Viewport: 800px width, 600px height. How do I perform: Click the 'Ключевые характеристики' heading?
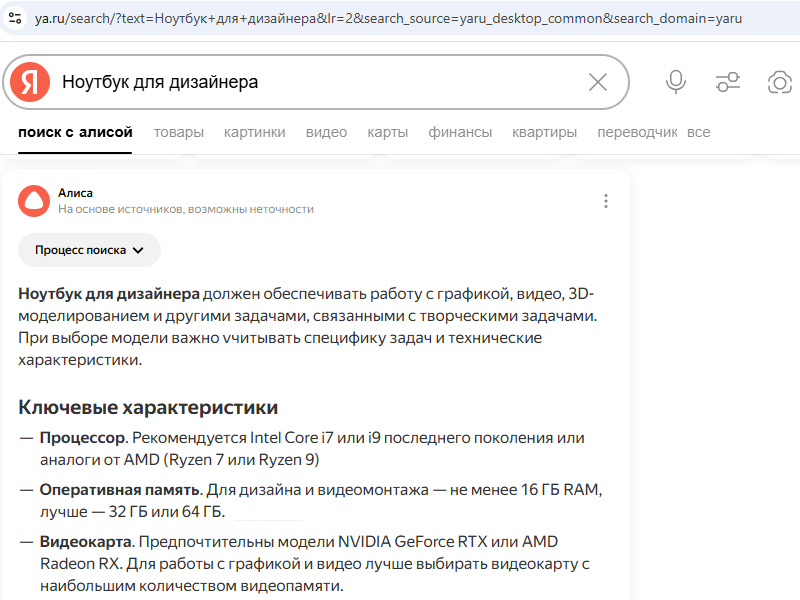(148, 407)
